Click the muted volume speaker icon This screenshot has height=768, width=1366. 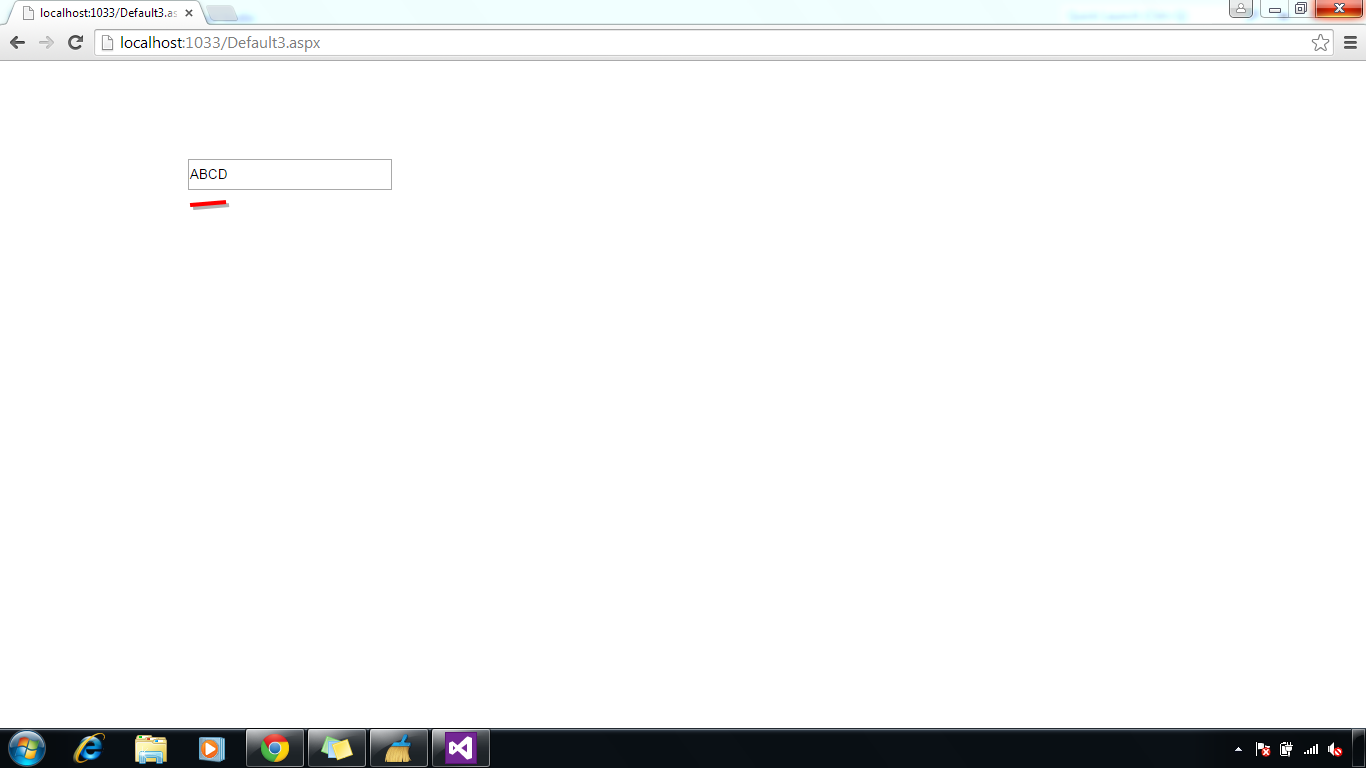1335,749
